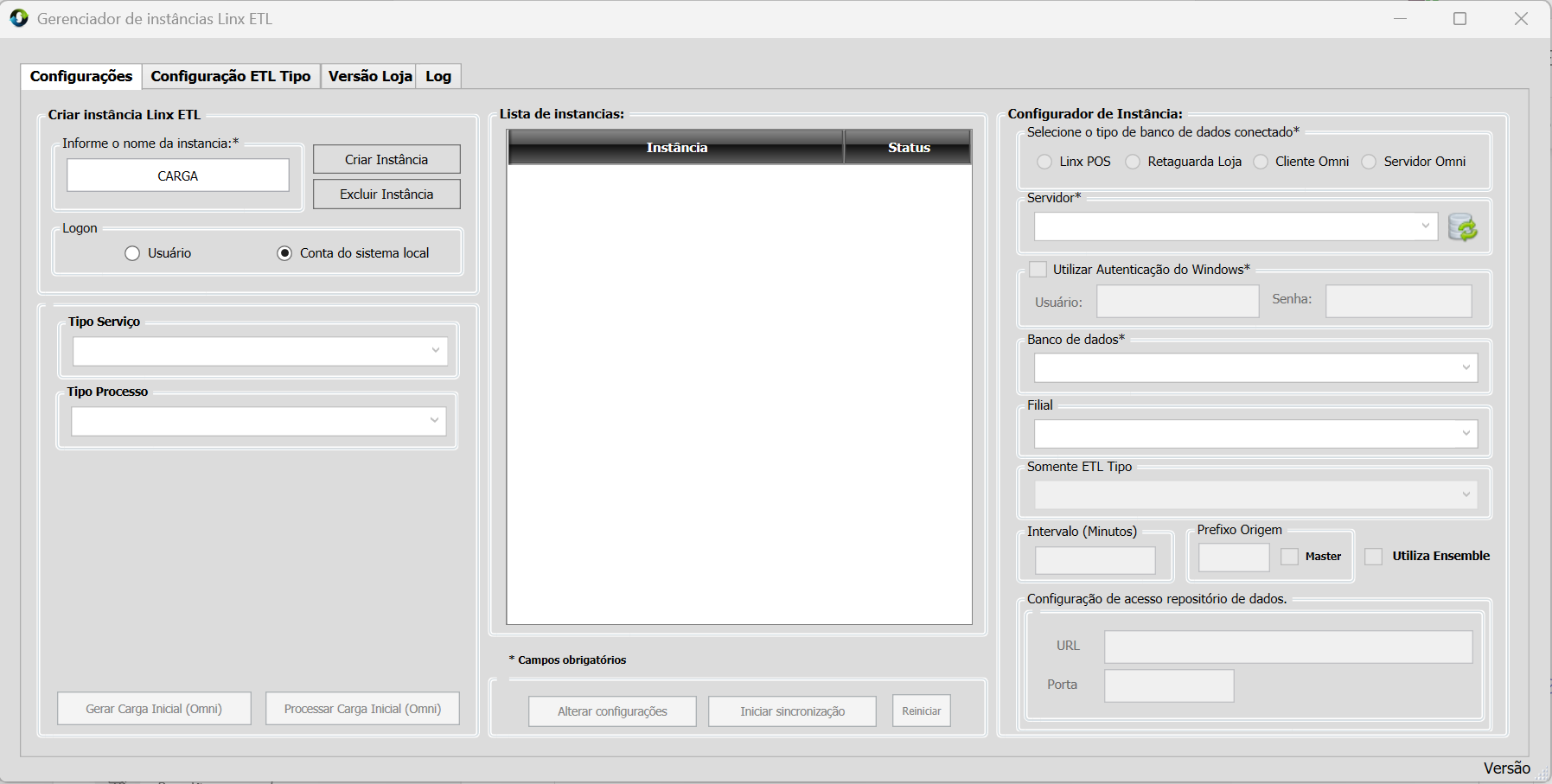
Task: Maximize the Linx ETL window
Action: coord(1460,19)
